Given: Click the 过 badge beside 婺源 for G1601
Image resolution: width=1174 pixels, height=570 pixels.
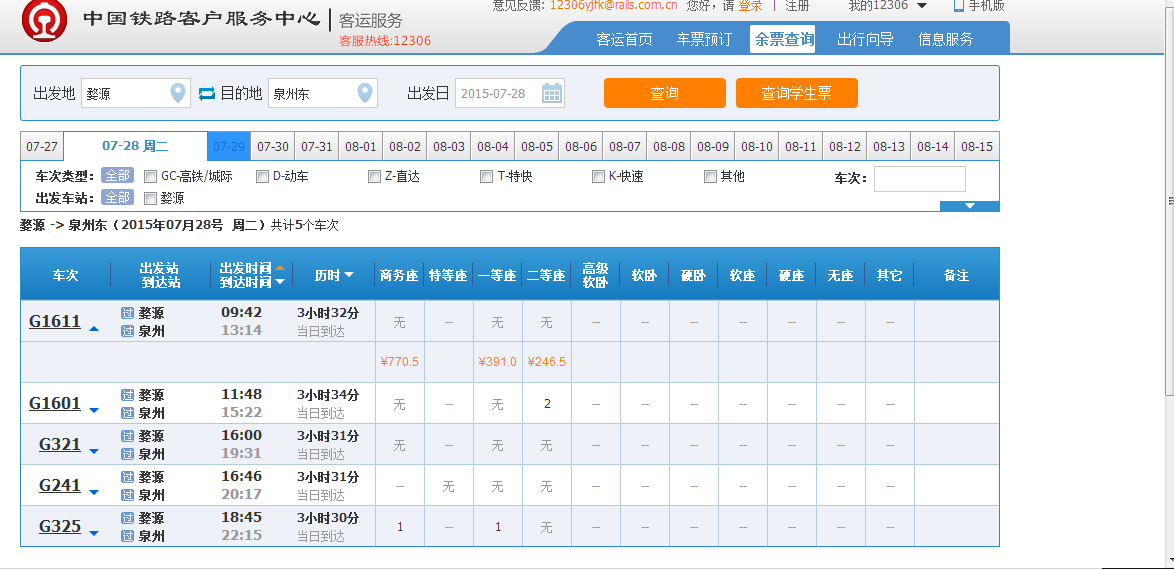Looking at the screenshot, I should pyautogui.click(x=127, y=395).
